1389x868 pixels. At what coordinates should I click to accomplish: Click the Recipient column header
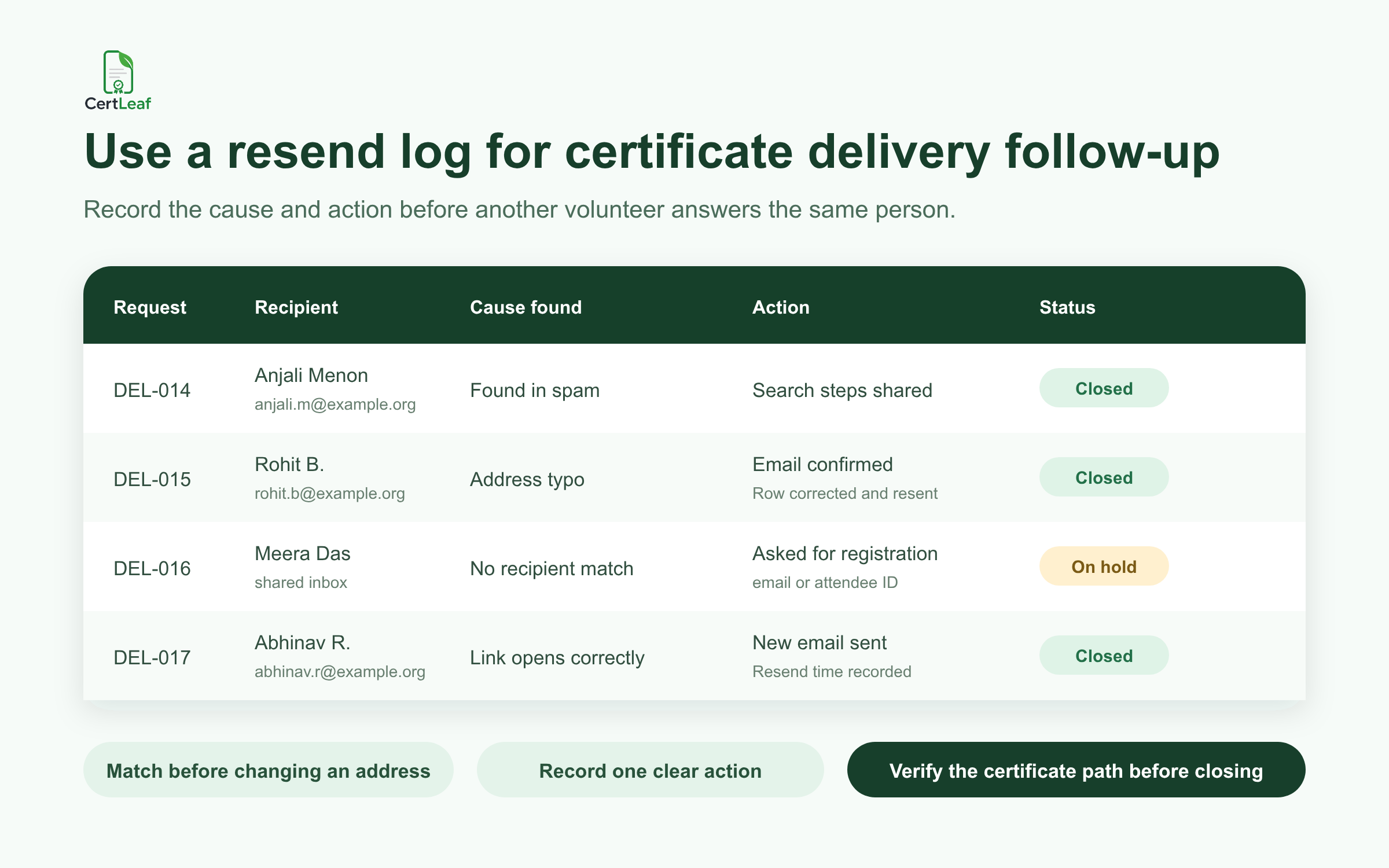[x=296, y=307]
